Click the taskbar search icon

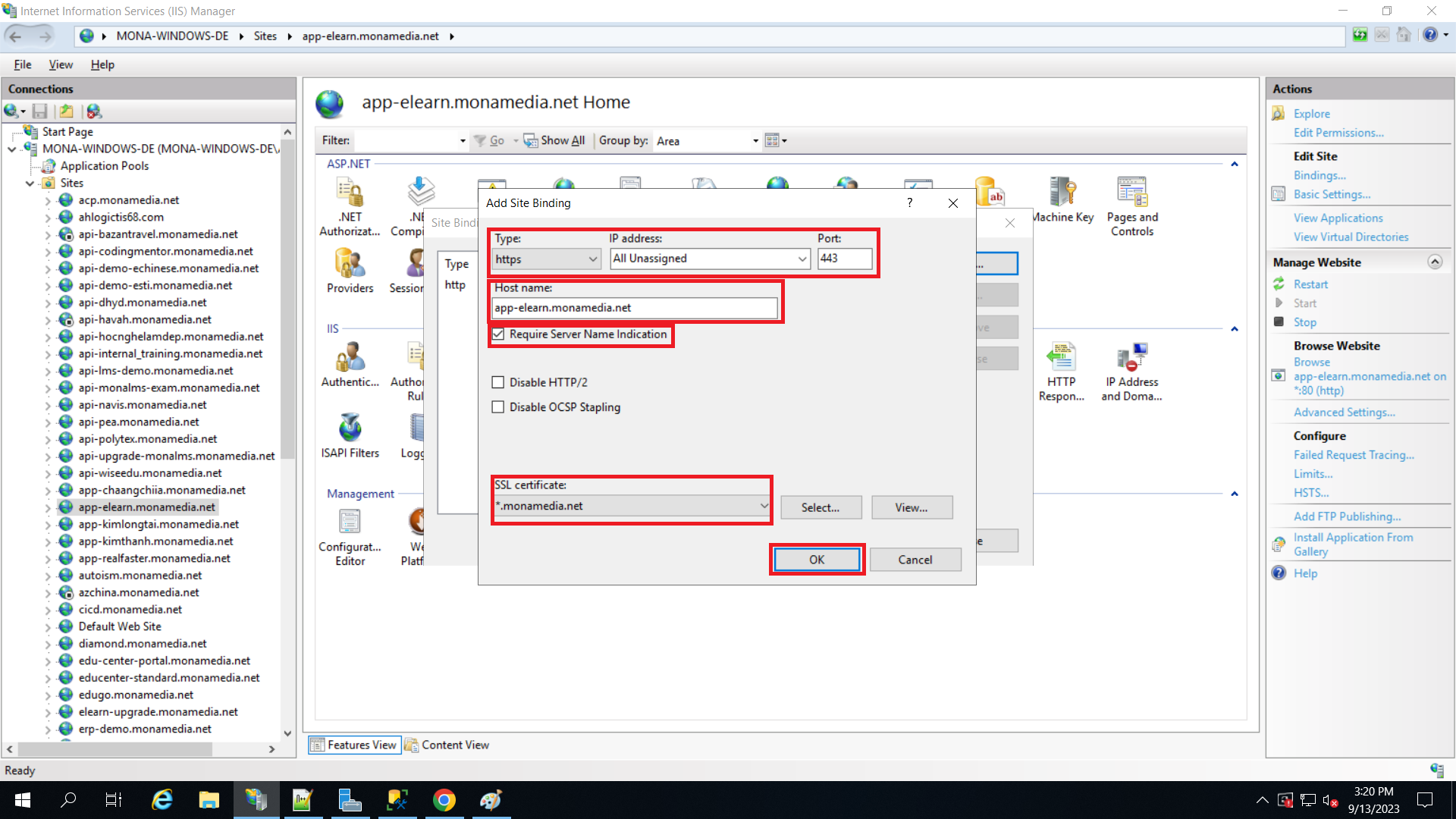coord(68,800)
